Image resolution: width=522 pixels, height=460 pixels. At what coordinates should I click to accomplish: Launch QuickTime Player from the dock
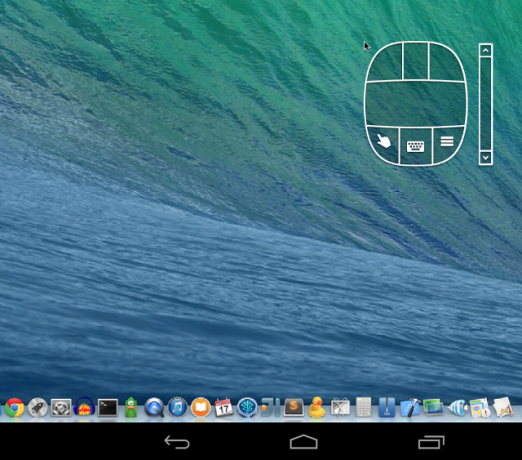pos(154,407)
